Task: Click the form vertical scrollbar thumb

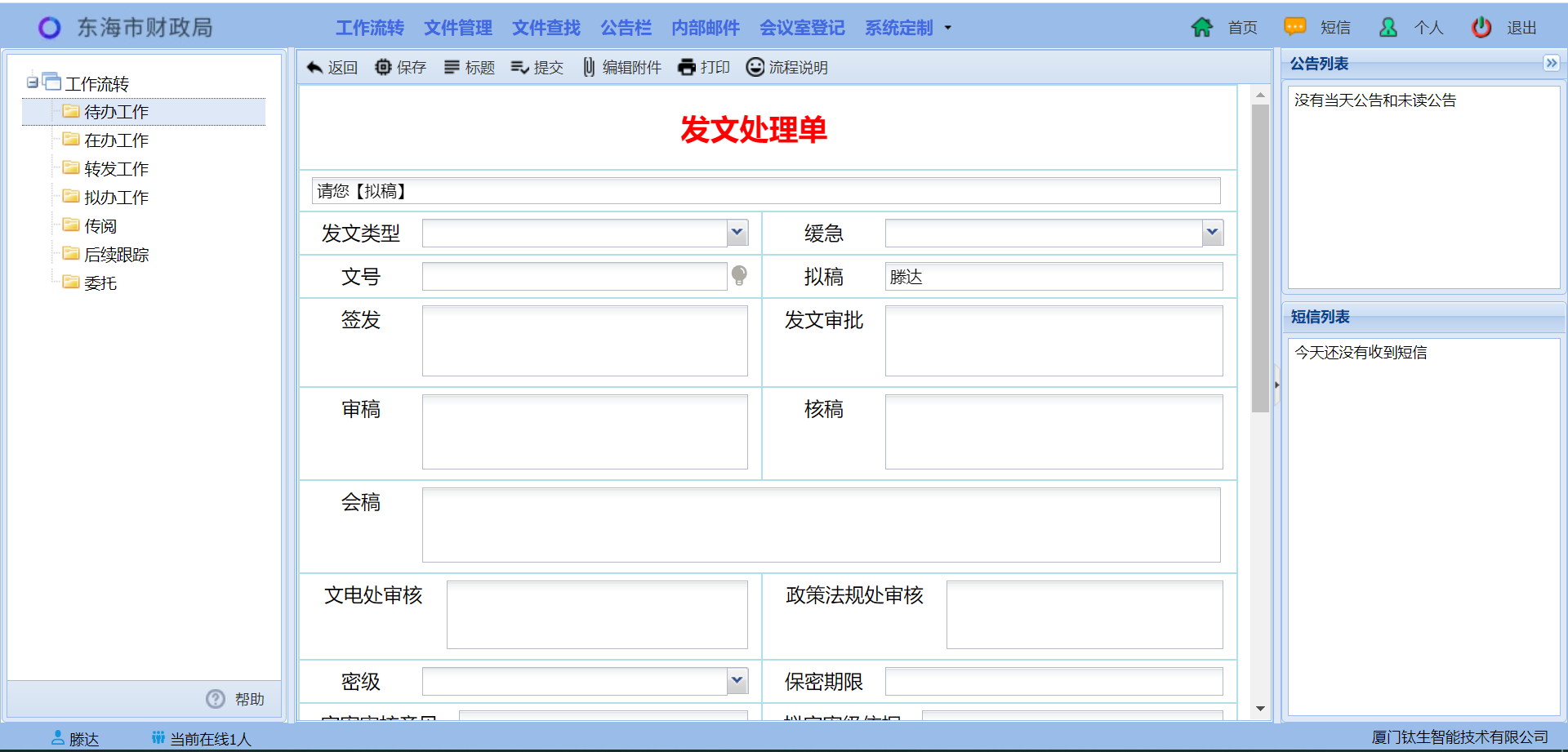Action: [1260, 258]
